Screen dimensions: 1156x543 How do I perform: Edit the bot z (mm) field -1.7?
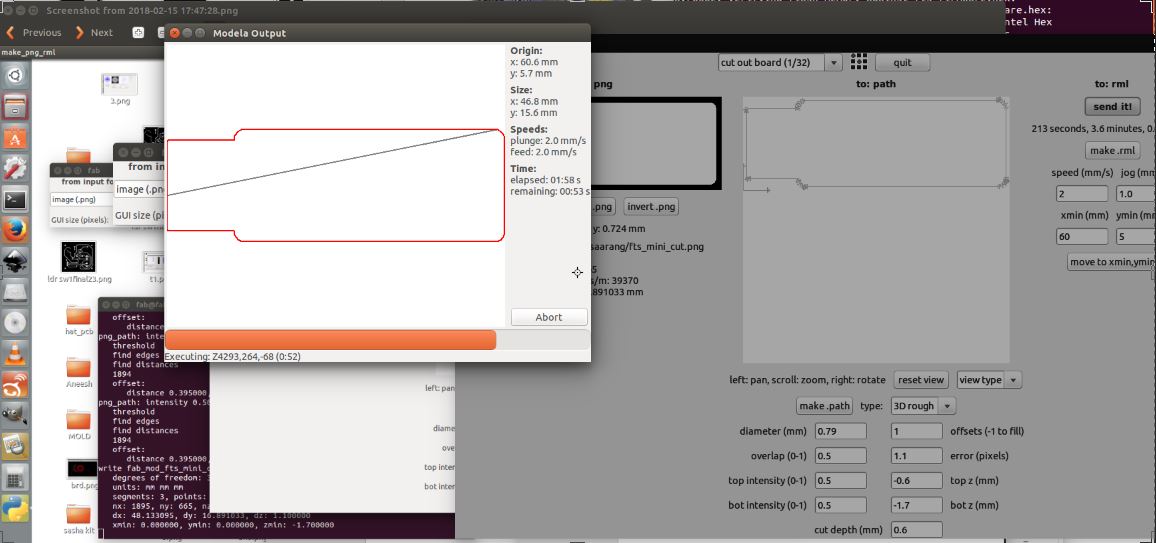click(916, 505)
